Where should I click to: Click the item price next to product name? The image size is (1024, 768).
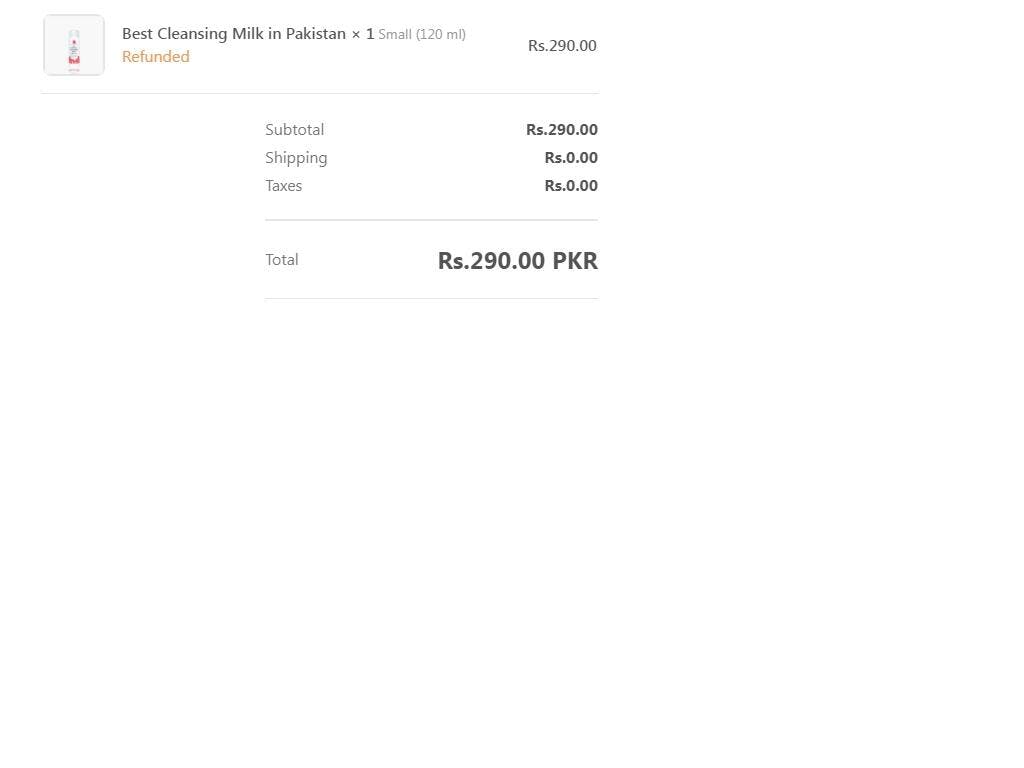coord(562,46)
